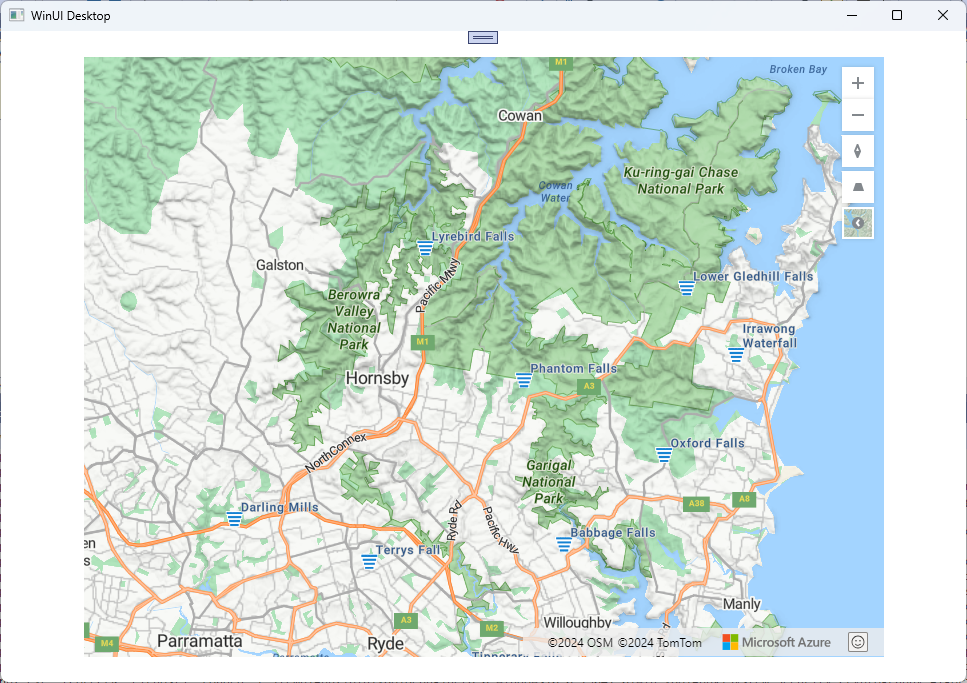
Task: Click the Oxford Falls waterfall icon
Action: (663, 454)
